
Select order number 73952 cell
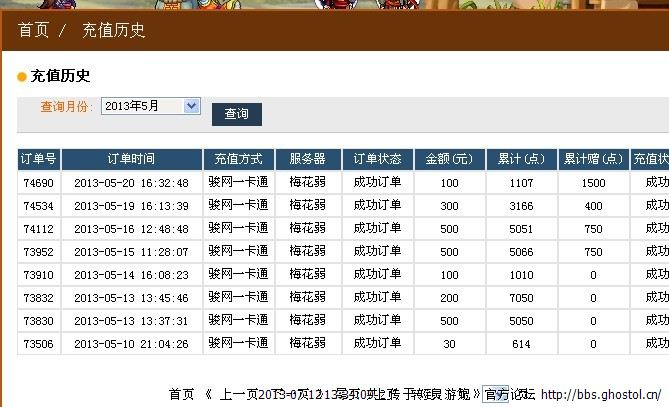(39, 251)
